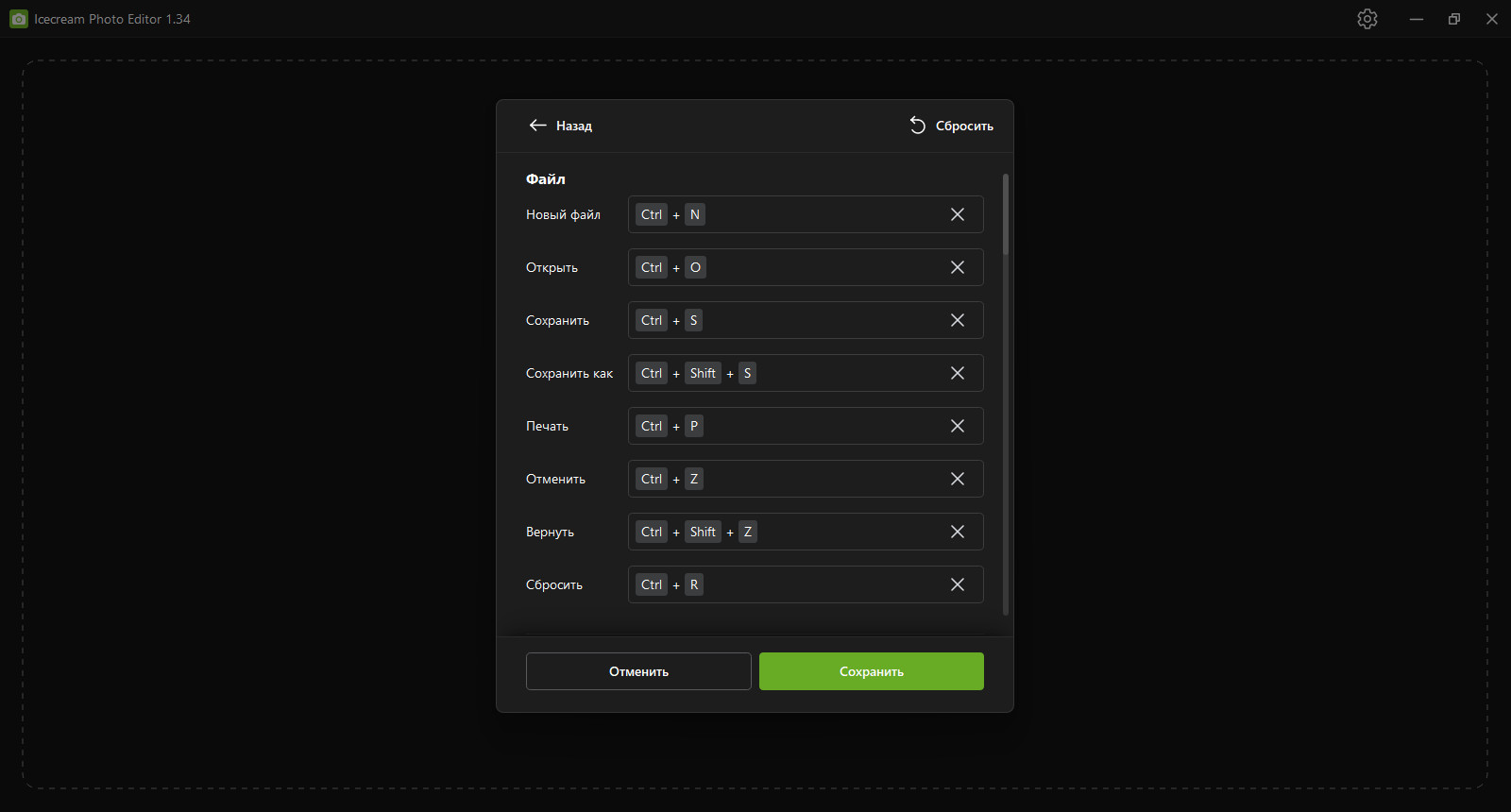Click the green Сохранить button

coord(872,671)
